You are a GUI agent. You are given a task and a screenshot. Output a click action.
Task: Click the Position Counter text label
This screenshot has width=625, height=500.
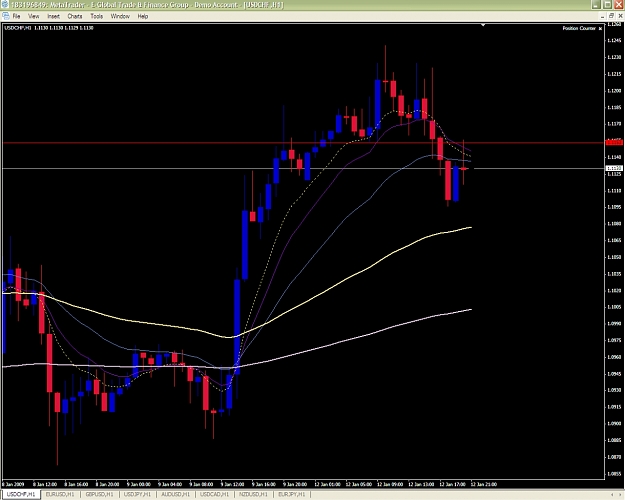click(579, 28)
